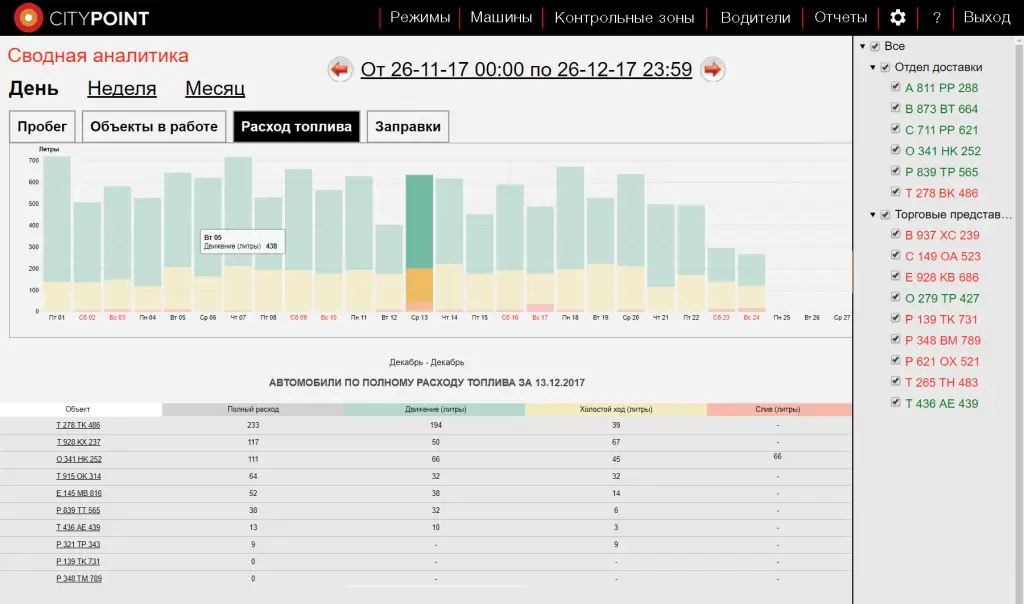Open settings gear icon in top bar
The height and width of the screenshot is (604, 1024).
[x=897, y=18]
